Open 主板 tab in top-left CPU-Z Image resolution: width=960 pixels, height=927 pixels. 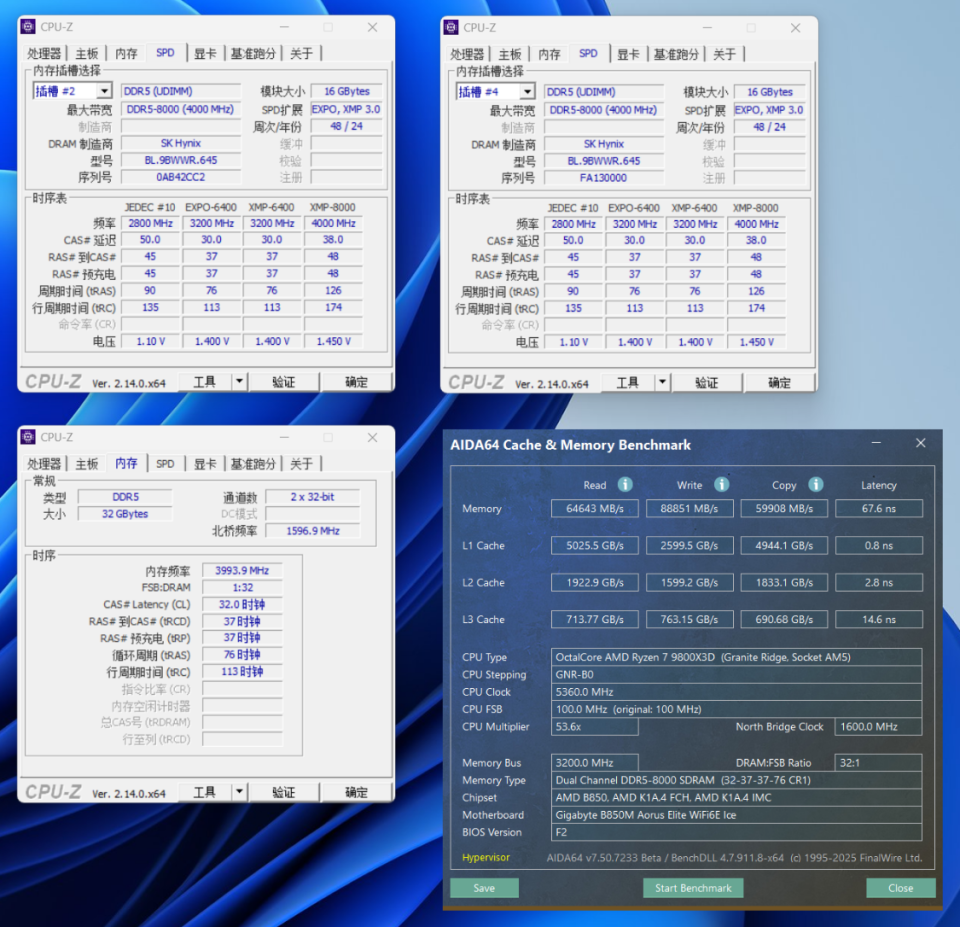click(x=86, y=54)
